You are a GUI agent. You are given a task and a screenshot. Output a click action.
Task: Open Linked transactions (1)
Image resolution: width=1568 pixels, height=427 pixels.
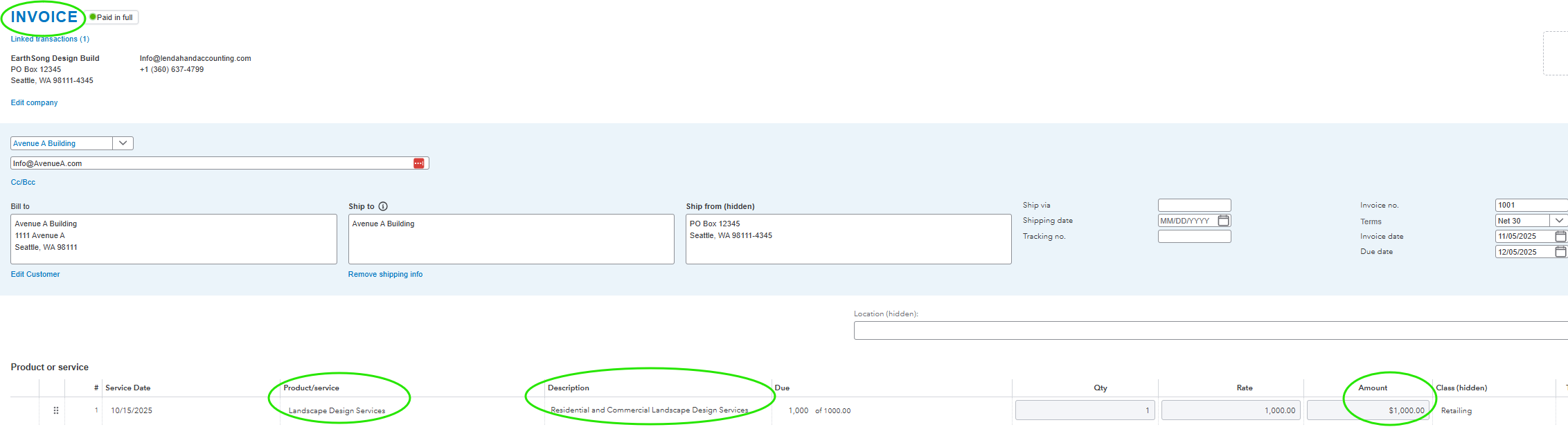(x=50, y=39)
